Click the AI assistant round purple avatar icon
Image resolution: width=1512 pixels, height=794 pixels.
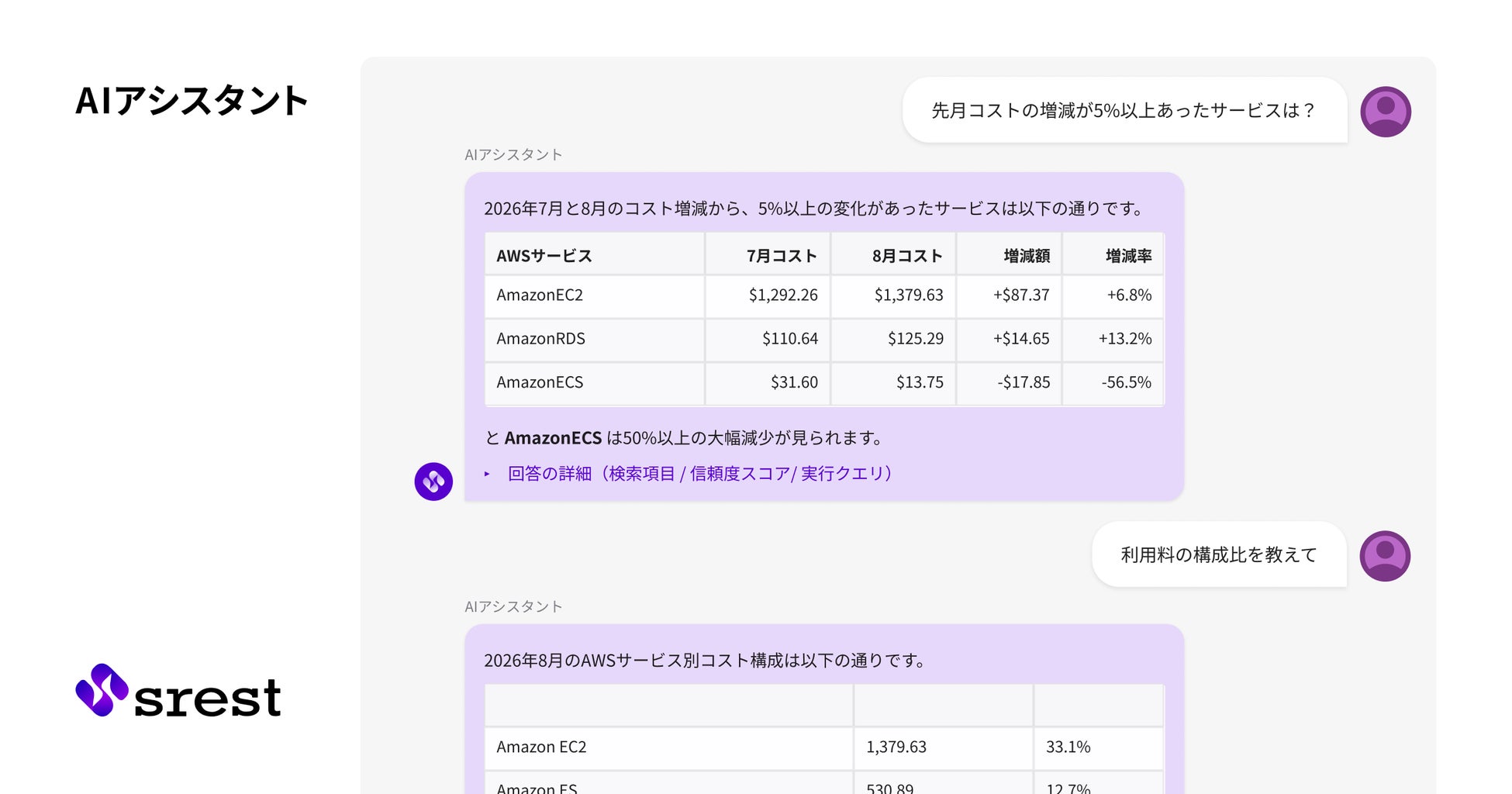click(x=433, y=482)
